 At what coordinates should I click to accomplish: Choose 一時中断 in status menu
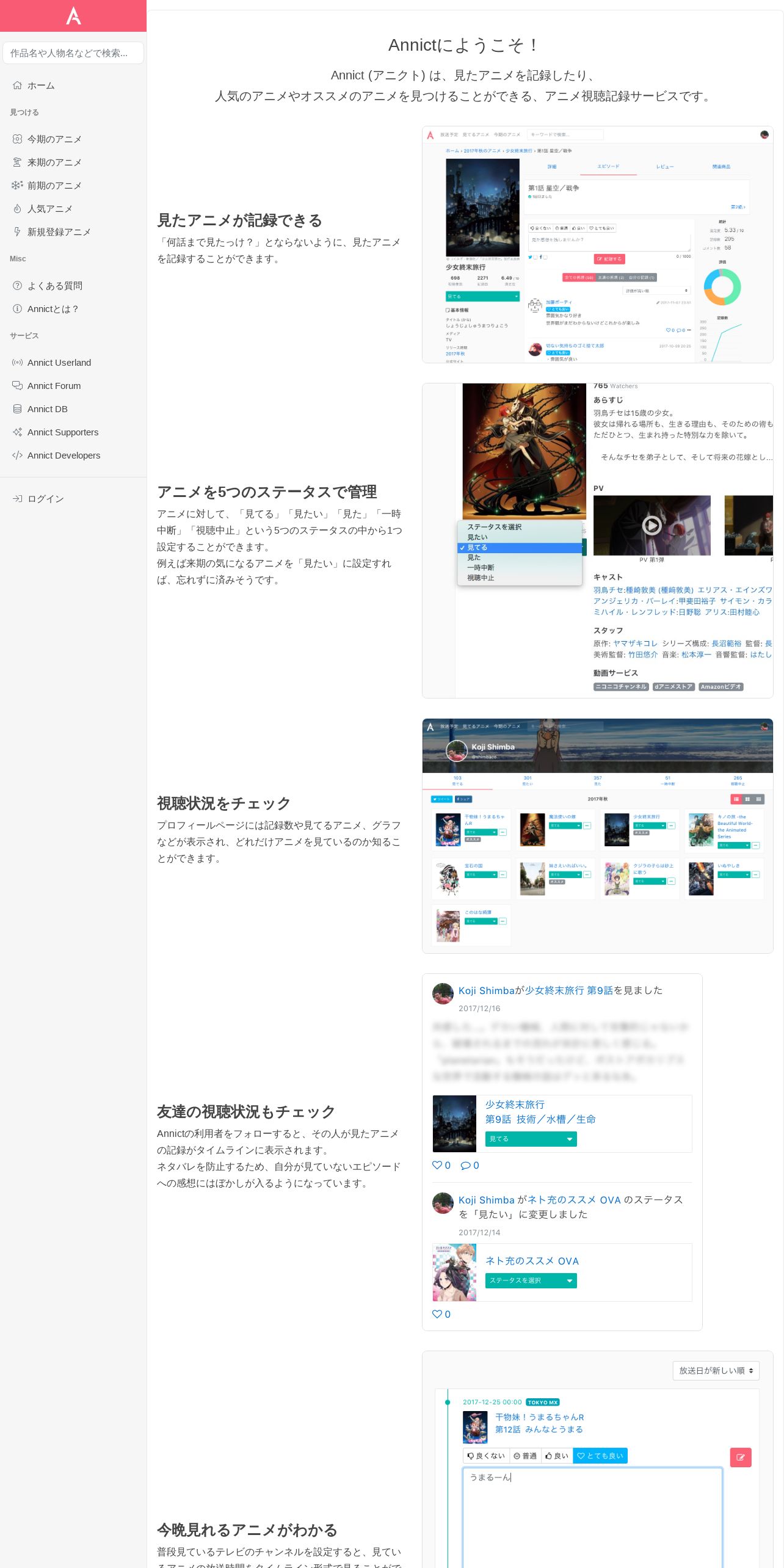[x=520, y=568]
